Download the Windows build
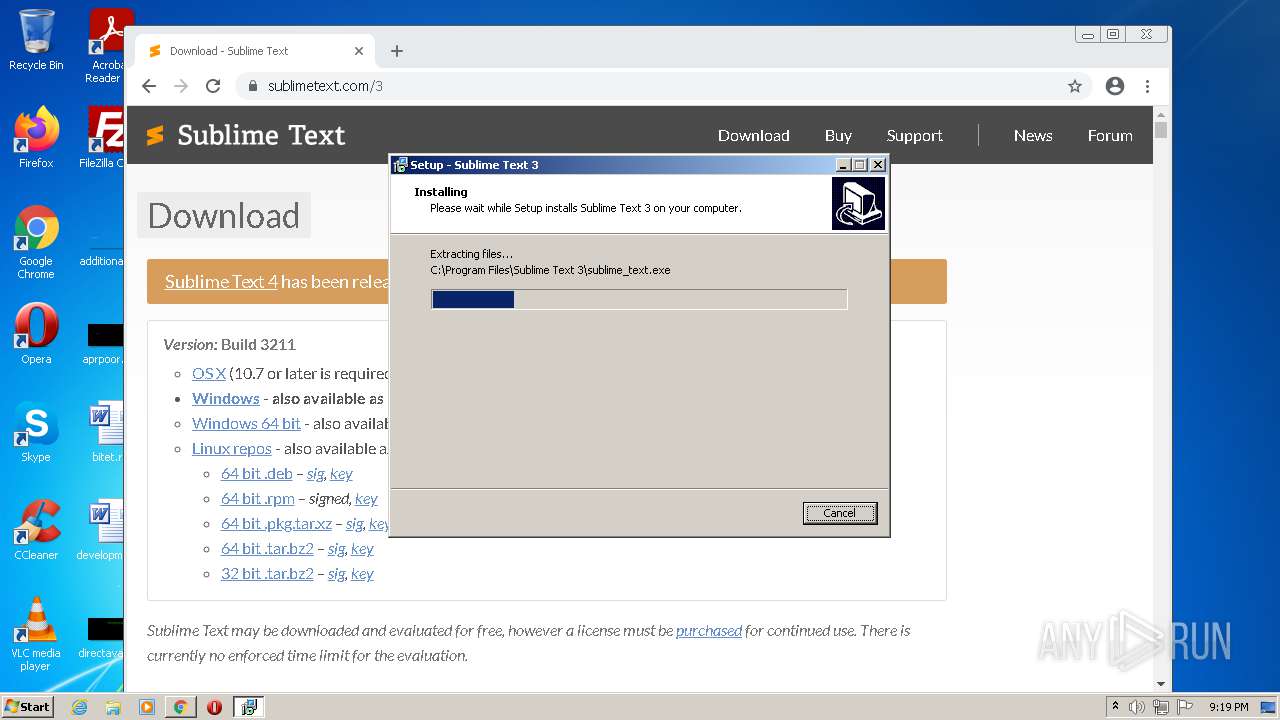 [226, 399]
